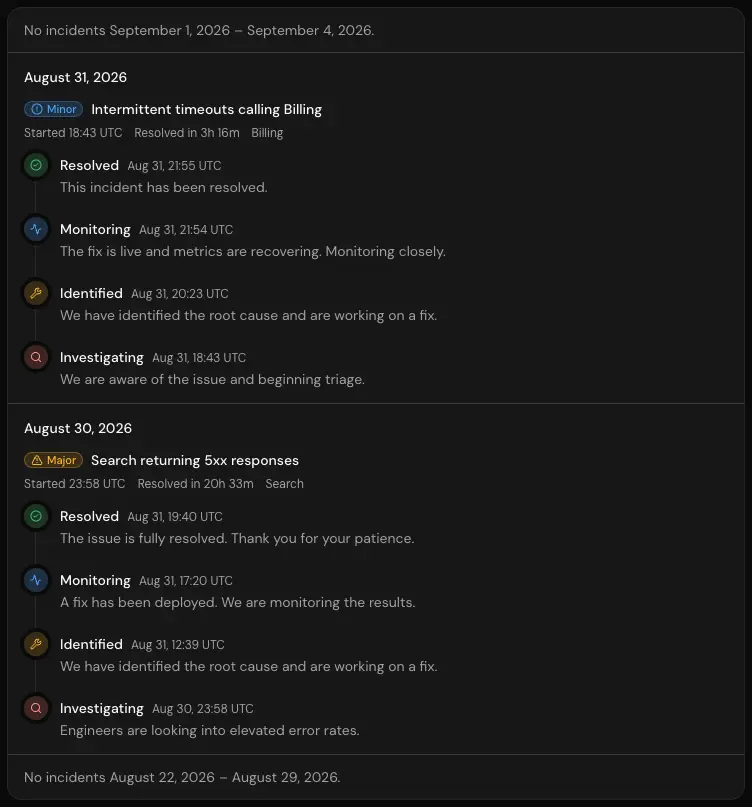The width and height of the screenshot is (752, 807).
Task: Click the wrench Identified icon at 20:23 UTC
Action: pos(36,293)
